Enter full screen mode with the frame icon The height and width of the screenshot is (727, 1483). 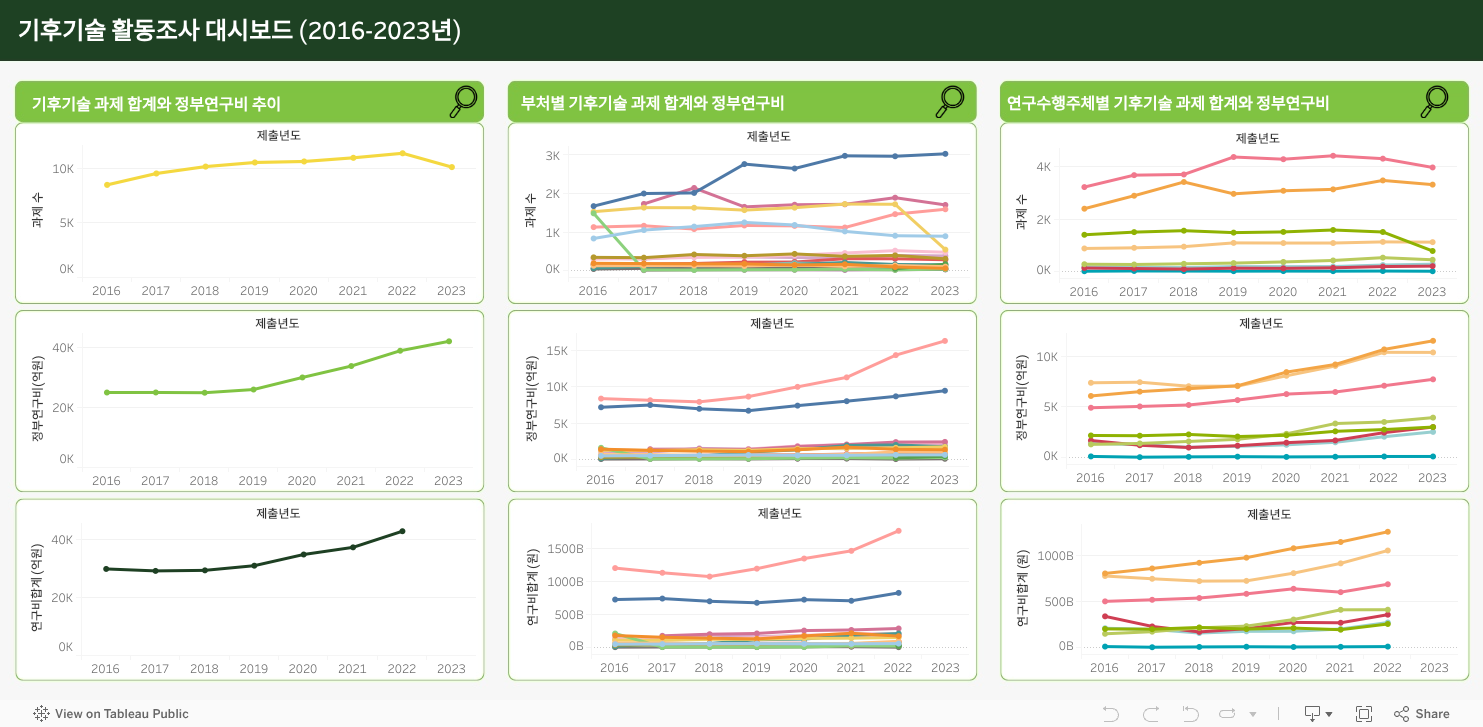[1363, 713]
